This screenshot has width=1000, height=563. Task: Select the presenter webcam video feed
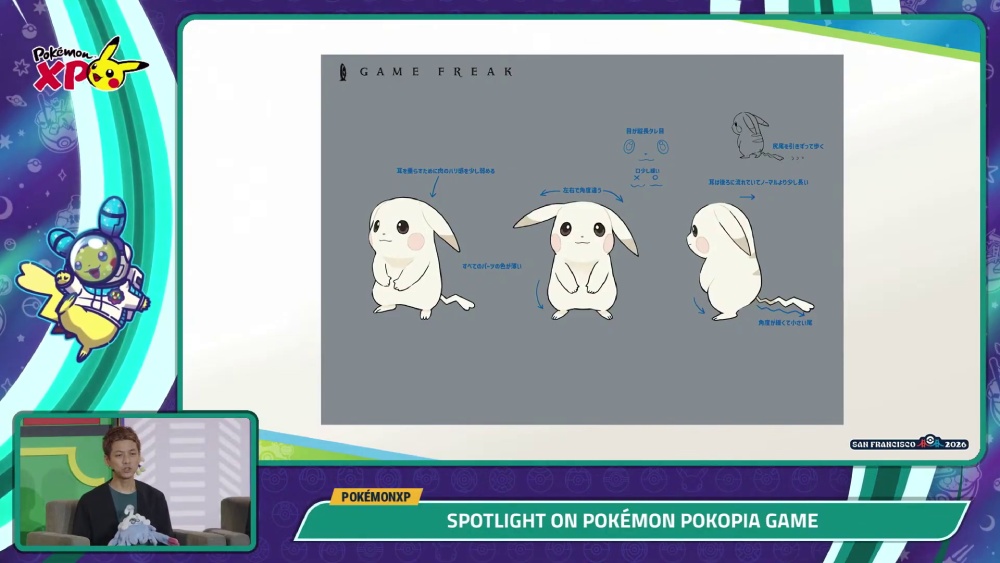click(x=135, y=482)
